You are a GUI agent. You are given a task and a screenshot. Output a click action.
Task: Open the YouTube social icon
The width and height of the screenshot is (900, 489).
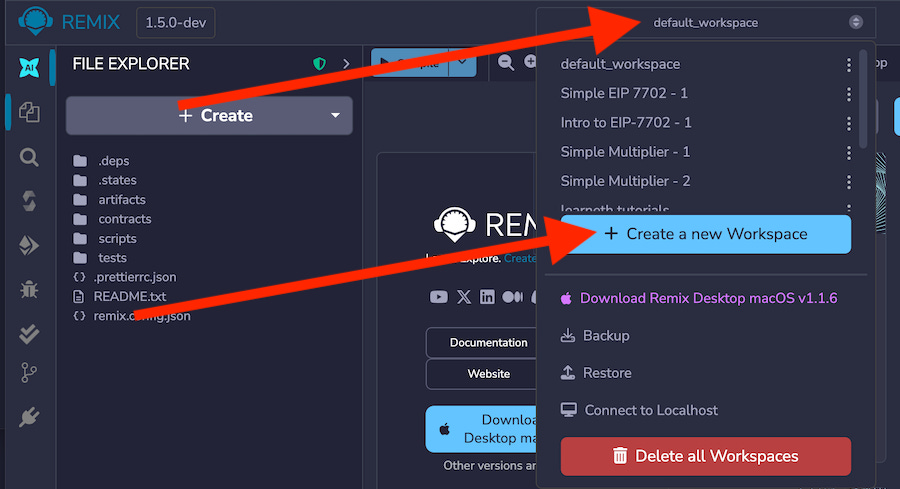click(439, 297)
